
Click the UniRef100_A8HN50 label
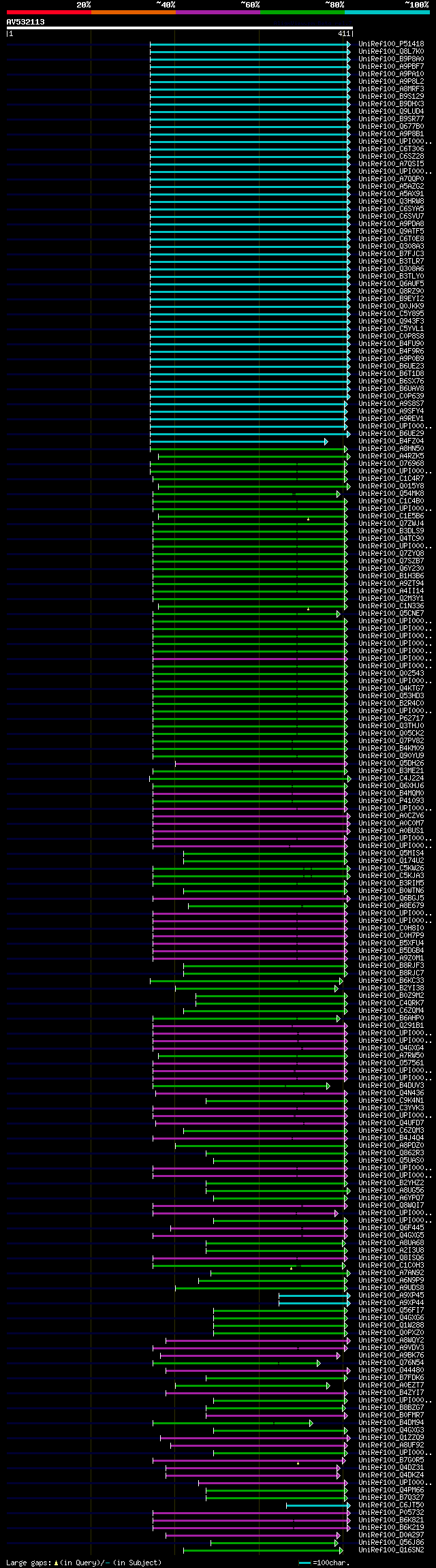tap(391, 449)
